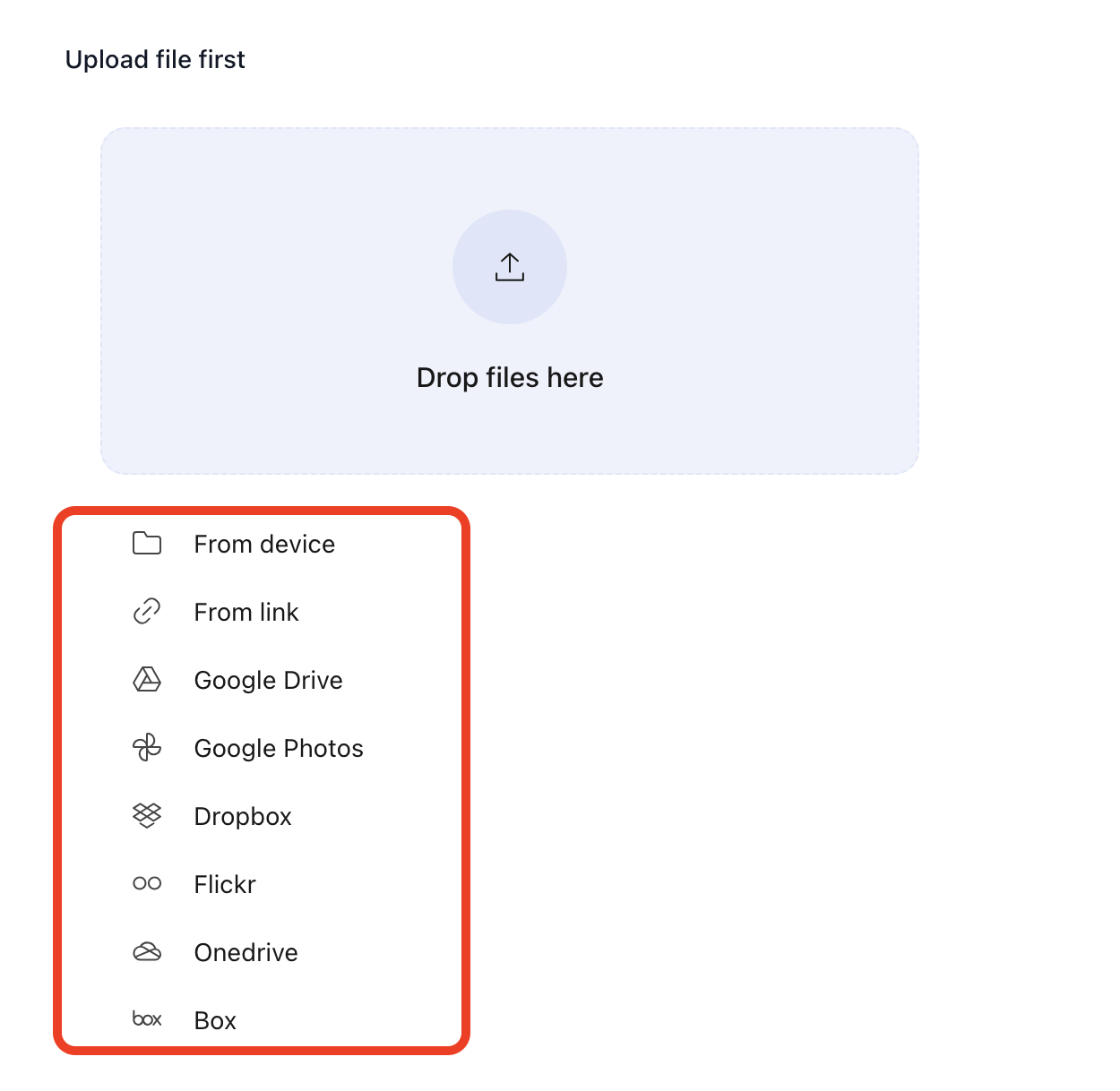Click the Google Photos pinwheel icon
The image size is (1120, 1091).
[146, 747]
